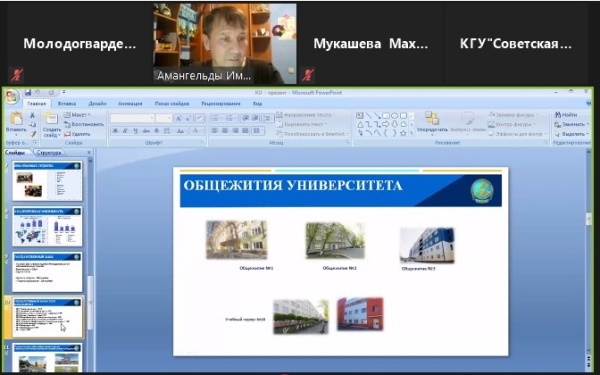Toggle bold formatting
Screen dimensions: 600x375
(116, 131)
